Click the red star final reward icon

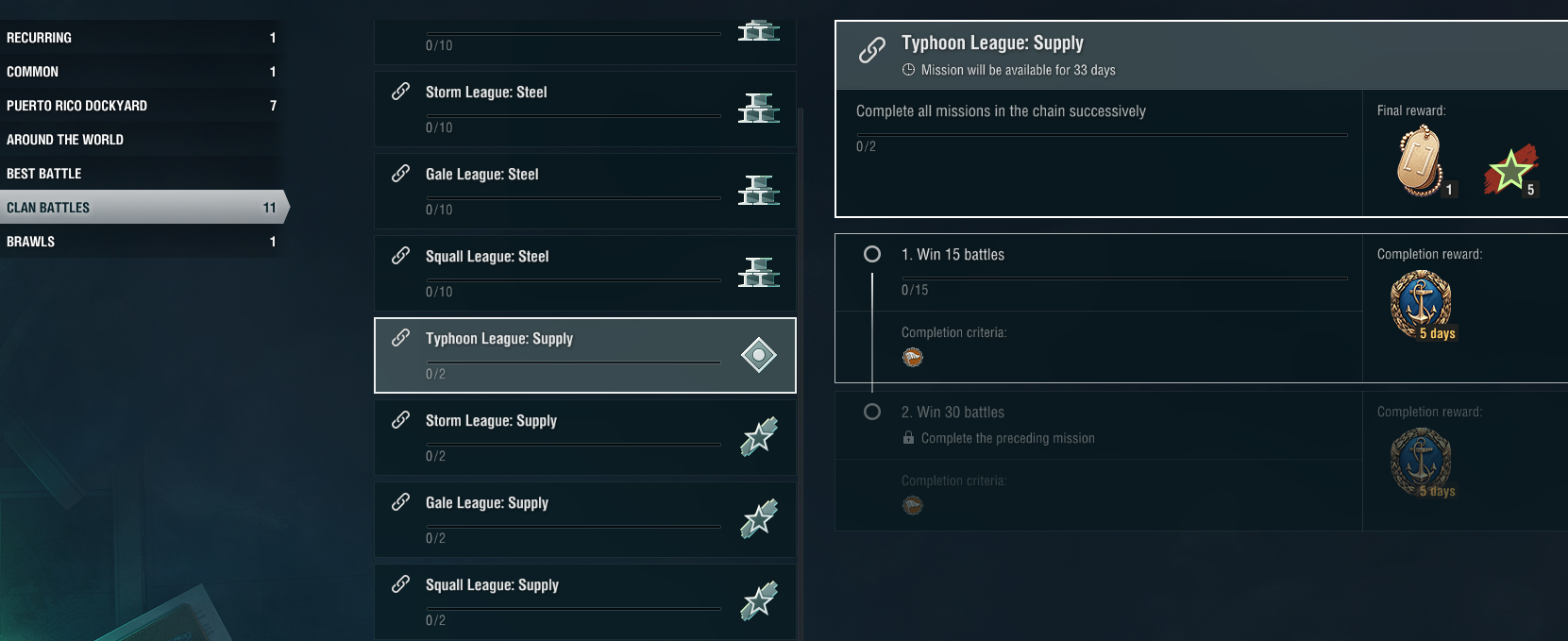[1510, 170]
